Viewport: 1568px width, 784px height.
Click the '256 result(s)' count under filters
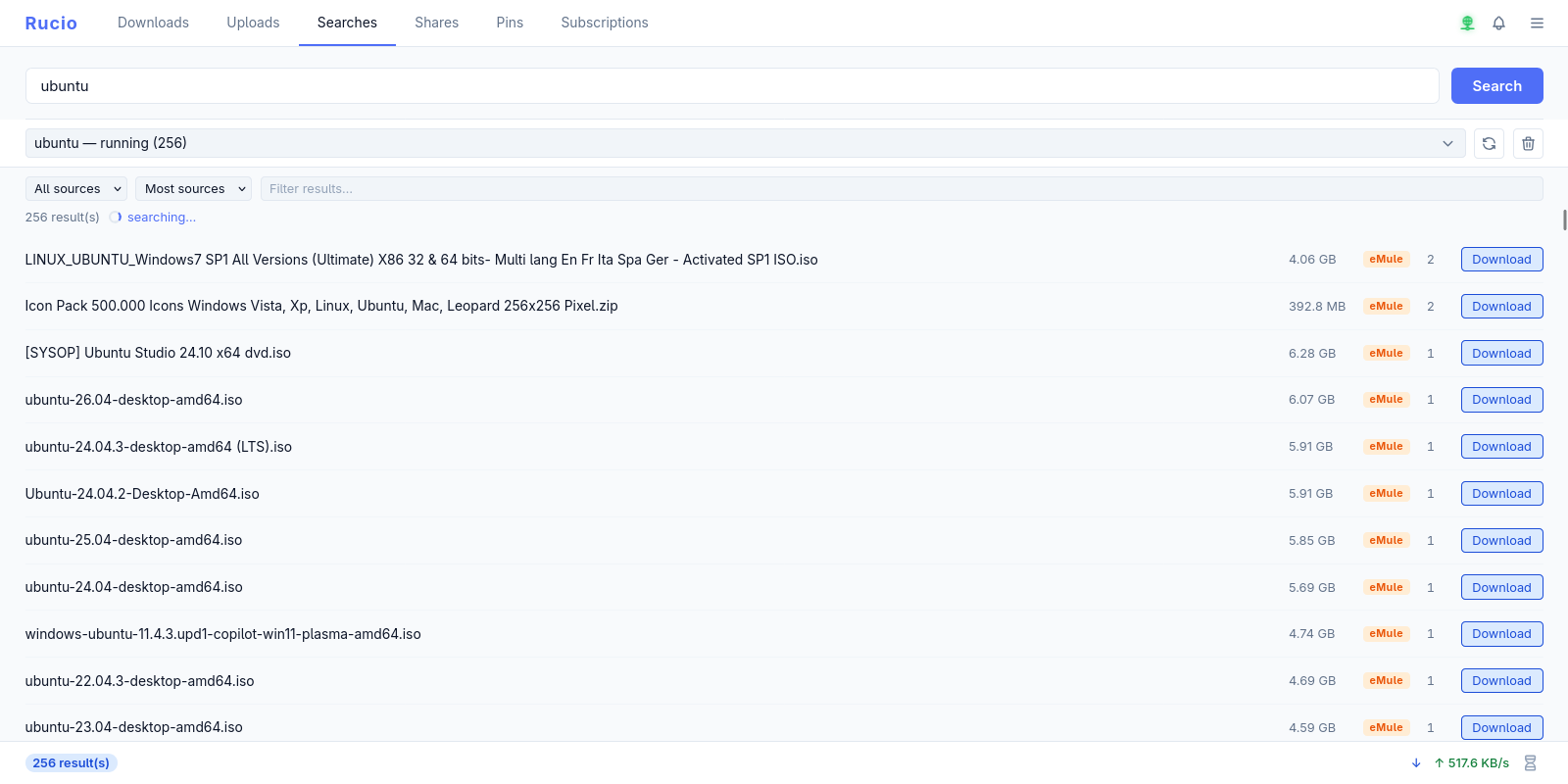coord(62,218)
